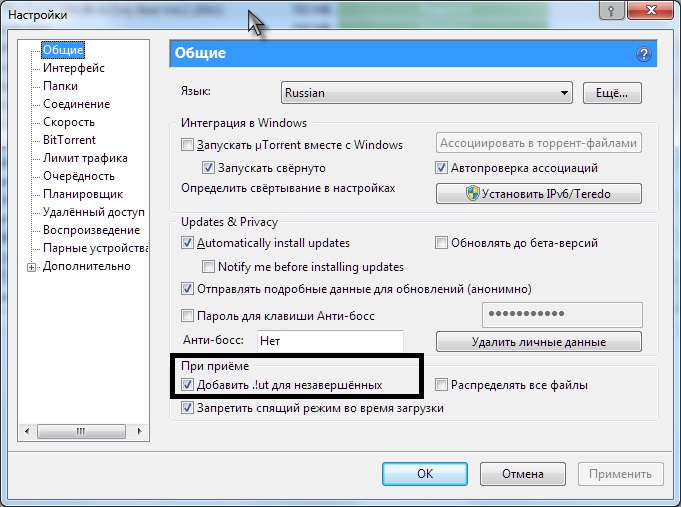Check Распределять все файлы
681x507 pixels.
pyautogui.click(x=441, y=384)
